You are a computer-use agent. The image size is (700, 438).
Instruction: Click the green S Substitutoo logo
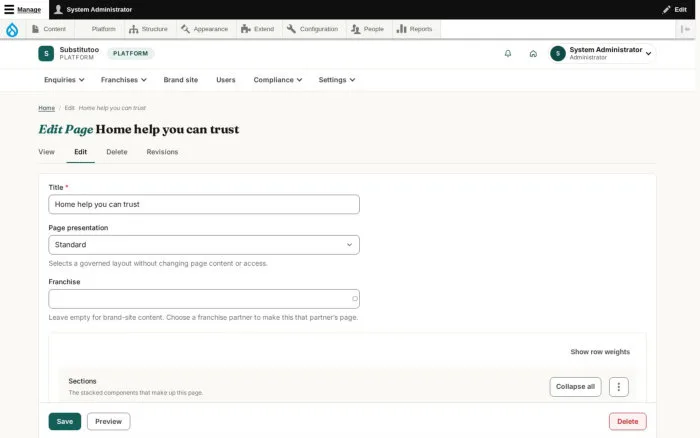pos(46,54)
